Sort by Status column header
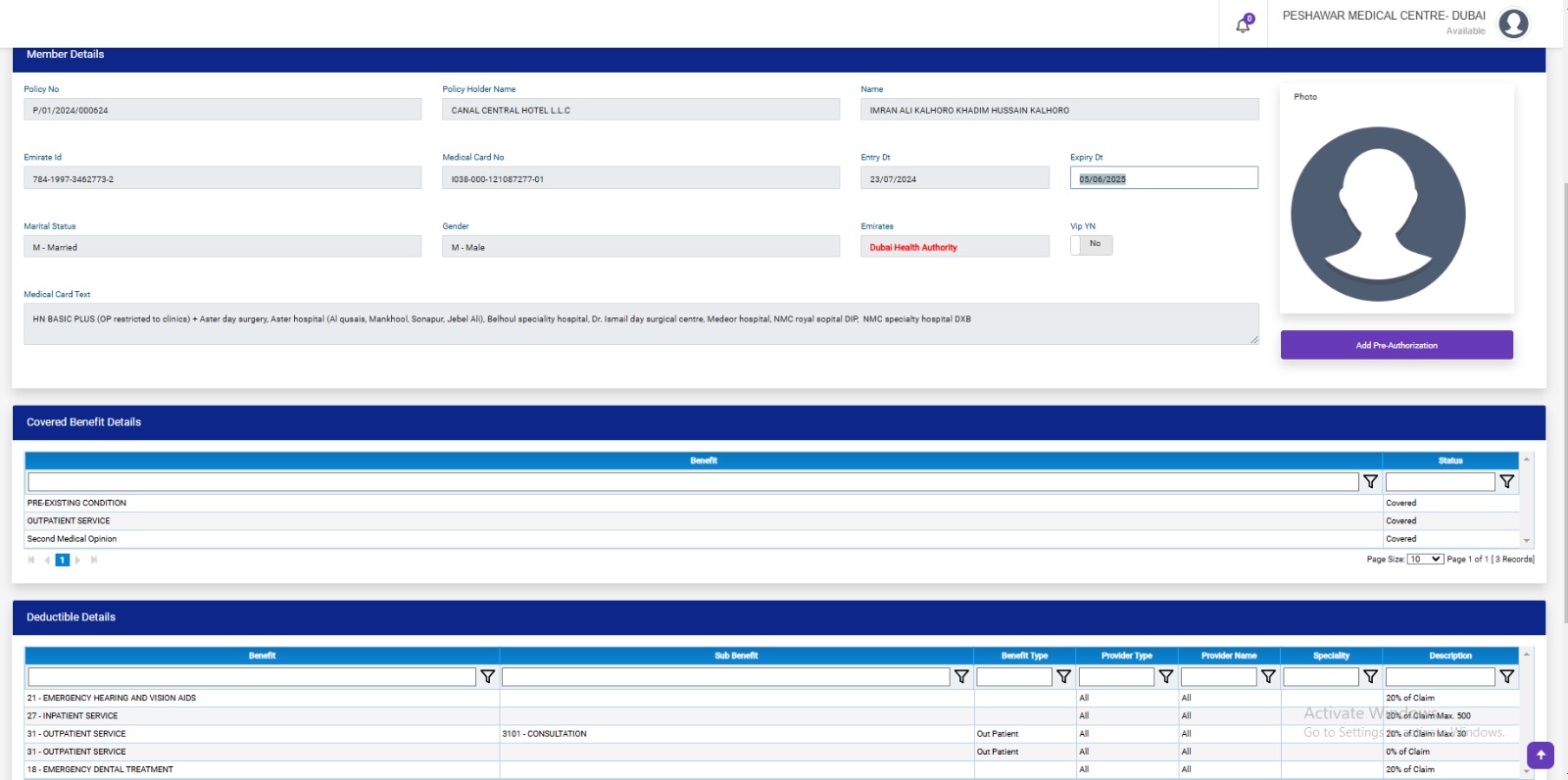 [x=1450, y=461]
